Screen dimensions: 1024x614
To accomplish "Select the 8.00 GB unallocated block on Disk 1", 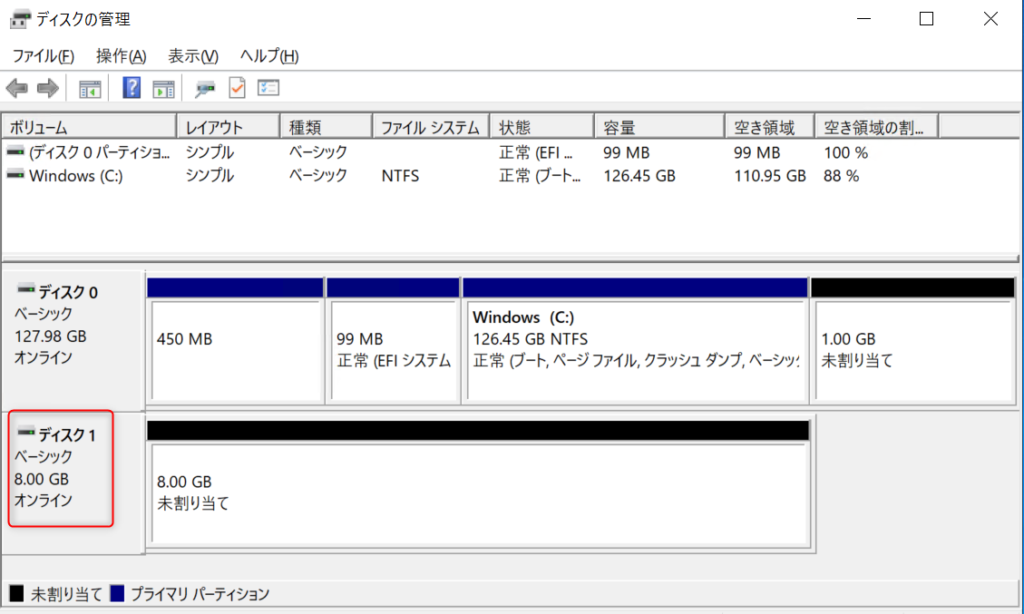I will pyautogui.click(x=479, y=485).
